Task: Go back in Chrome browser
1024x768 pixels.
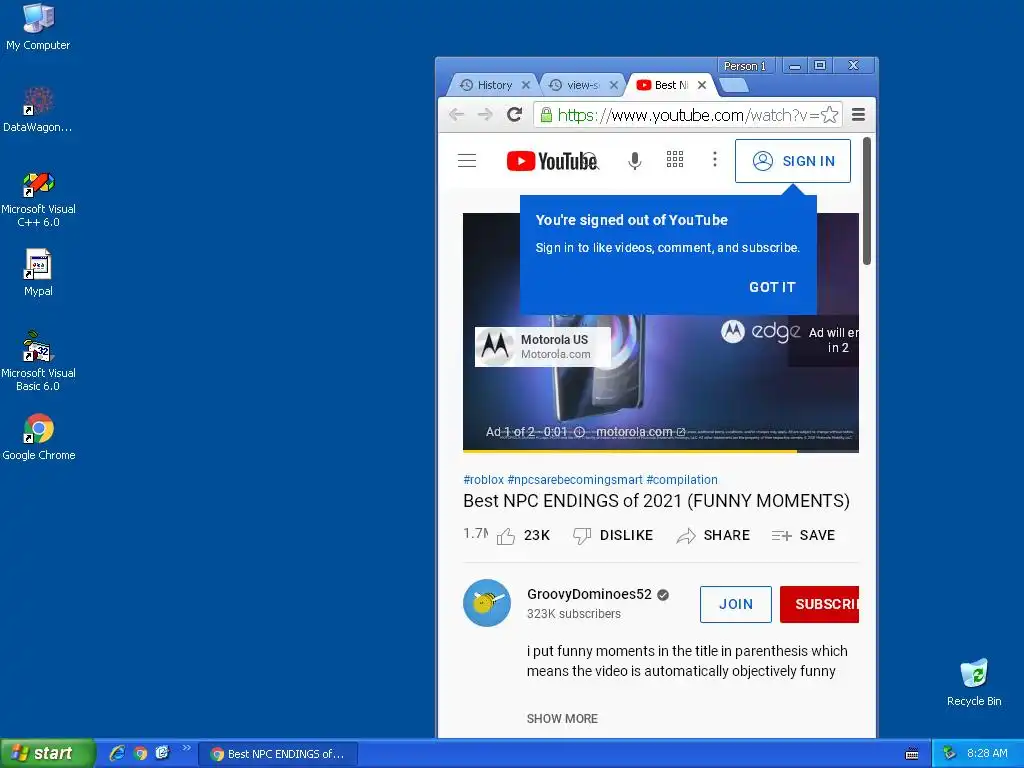Action: (x=456, y=115)
